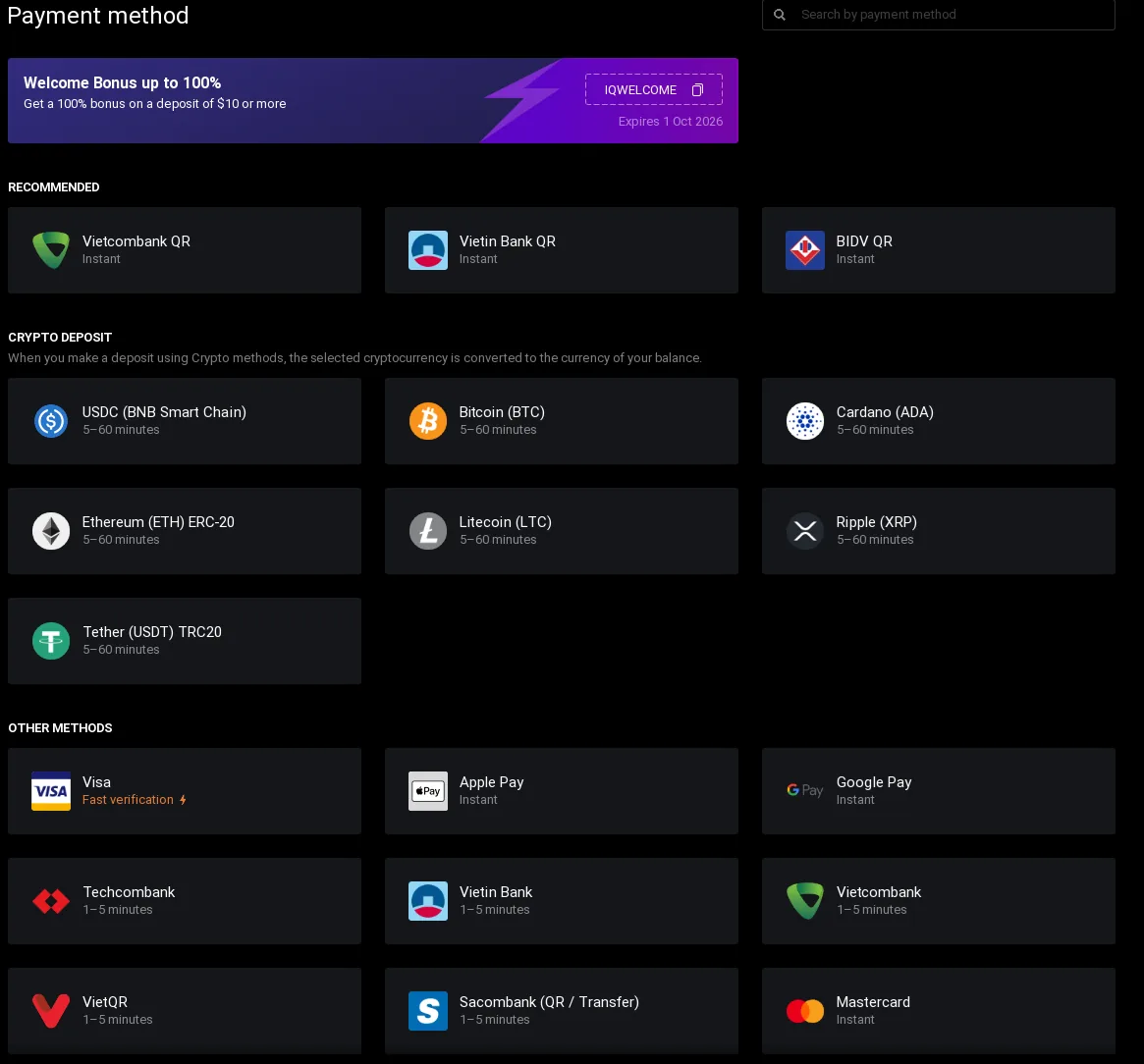
Task: Select the Bitcoin (BTC) label
Action: (x=502, y=412)
